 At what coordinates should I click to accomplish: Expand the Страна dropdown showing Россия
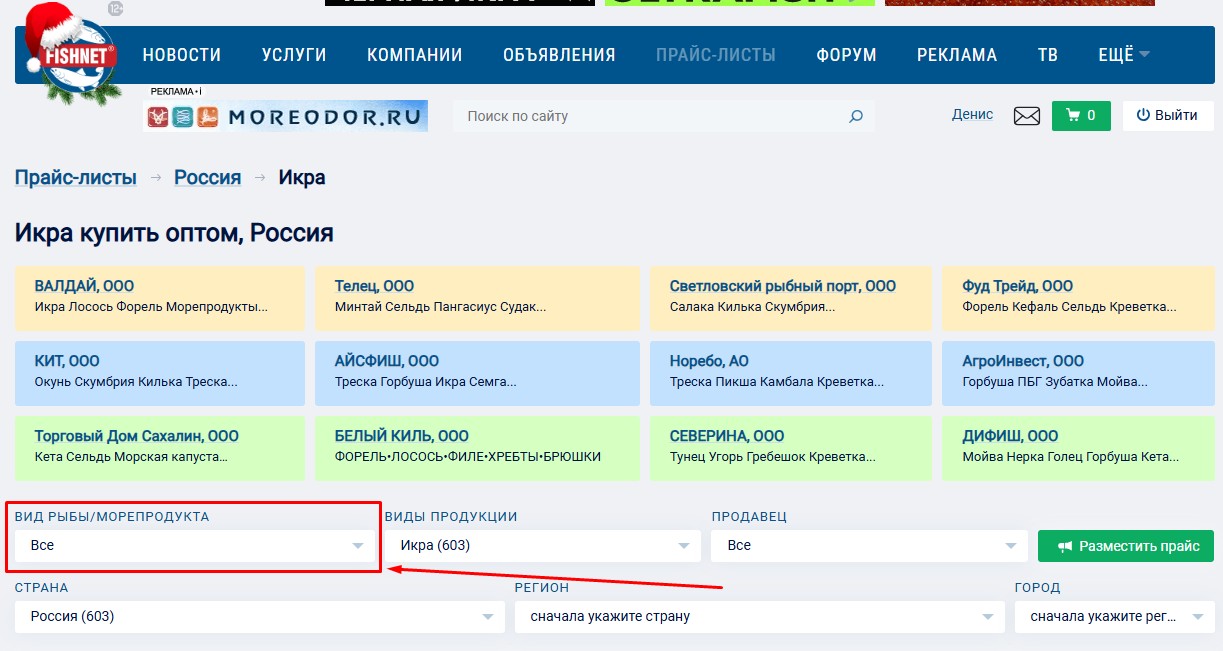tap(259, 617)
